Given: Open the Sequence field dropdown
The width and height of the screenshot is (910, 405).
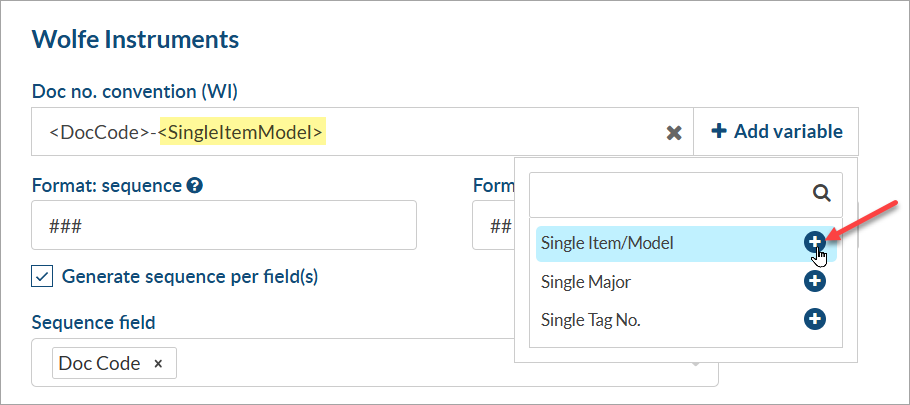Looking at the screenshot, I should click(x=696, y=363).
